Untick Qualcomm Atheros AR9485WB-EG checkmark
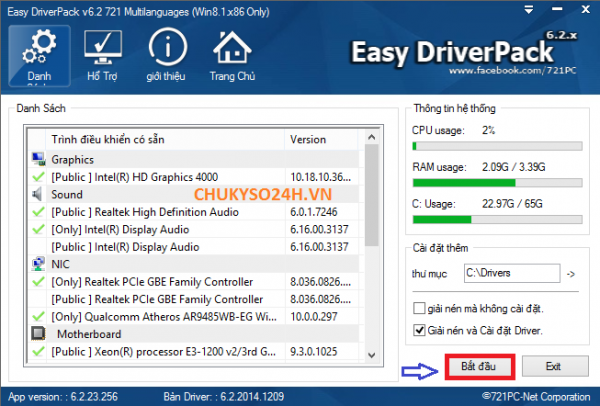Screen dimensions: 600x406 (38, 316)
